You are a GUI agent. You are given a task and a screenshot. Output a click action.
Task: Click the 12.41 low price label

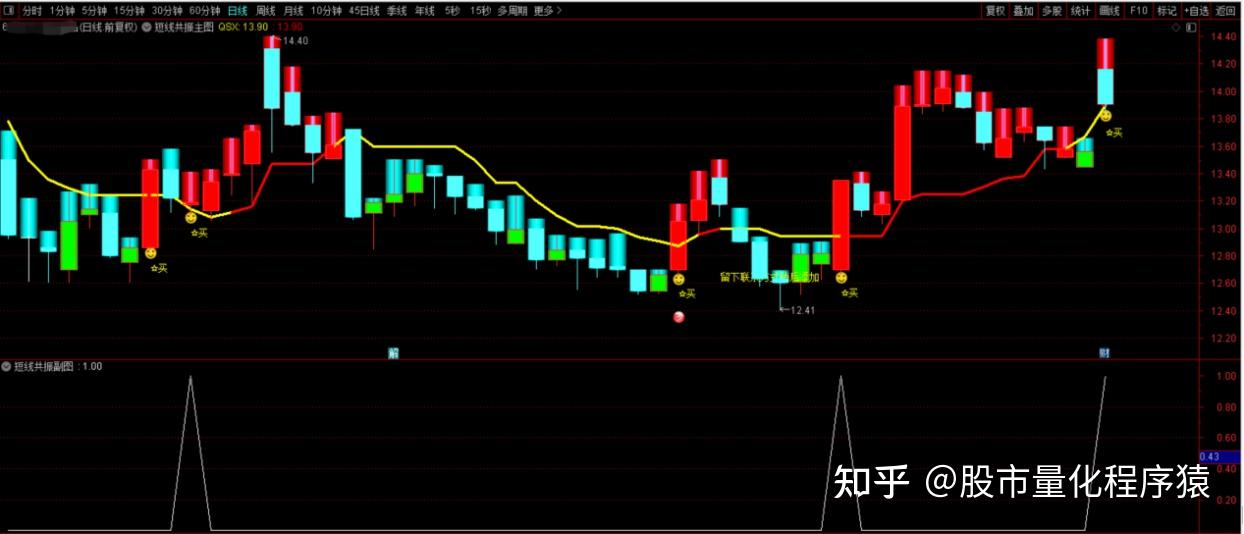[802, 310]
